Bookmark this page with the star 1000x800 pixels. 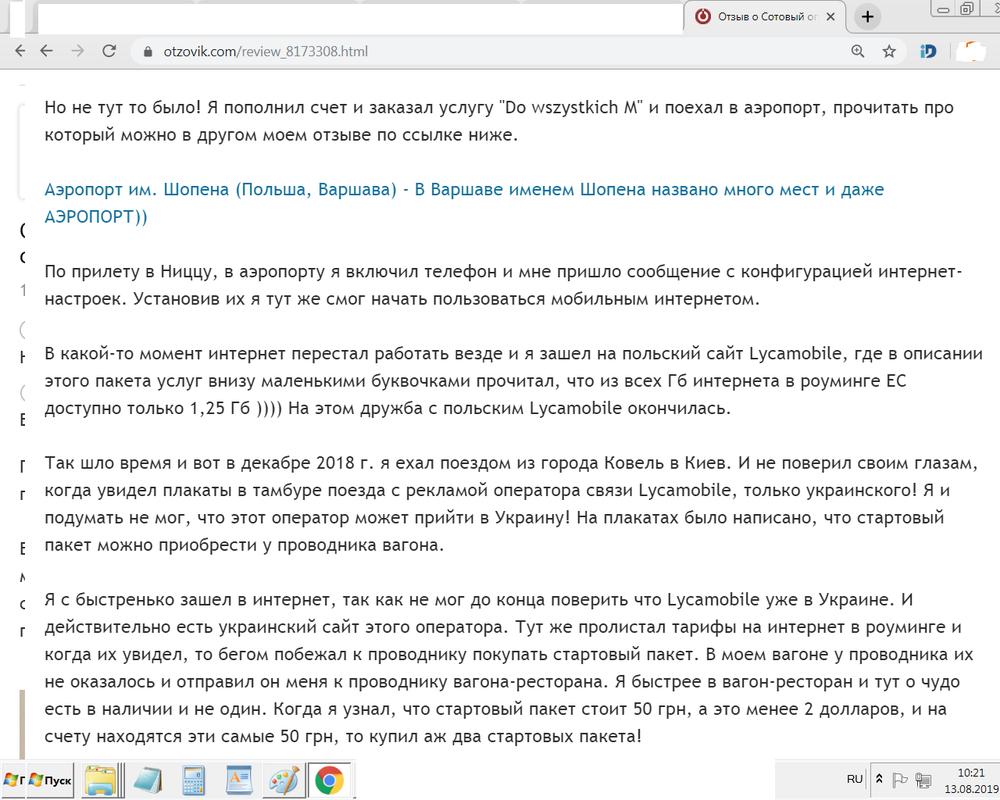point(889,51)
